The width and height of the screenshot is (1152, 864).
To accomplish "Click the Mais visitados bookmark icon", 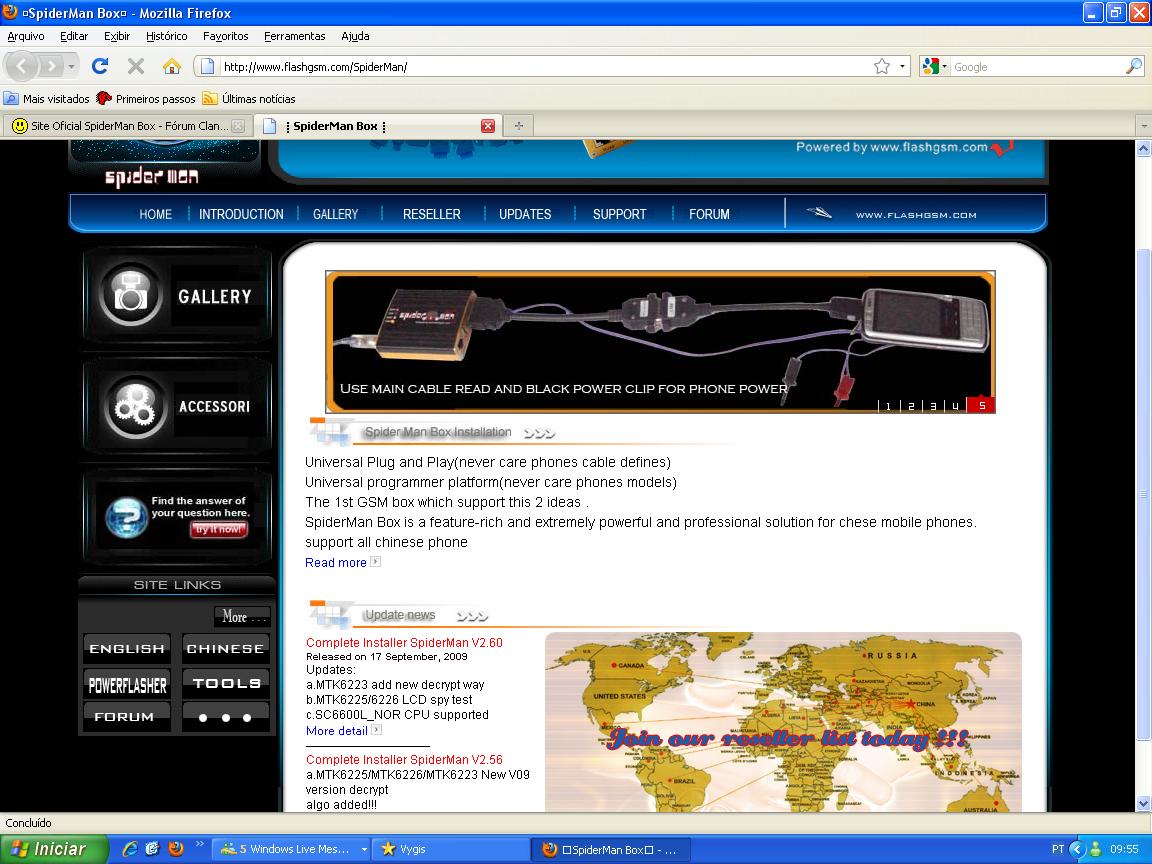I will coord(11,98).
